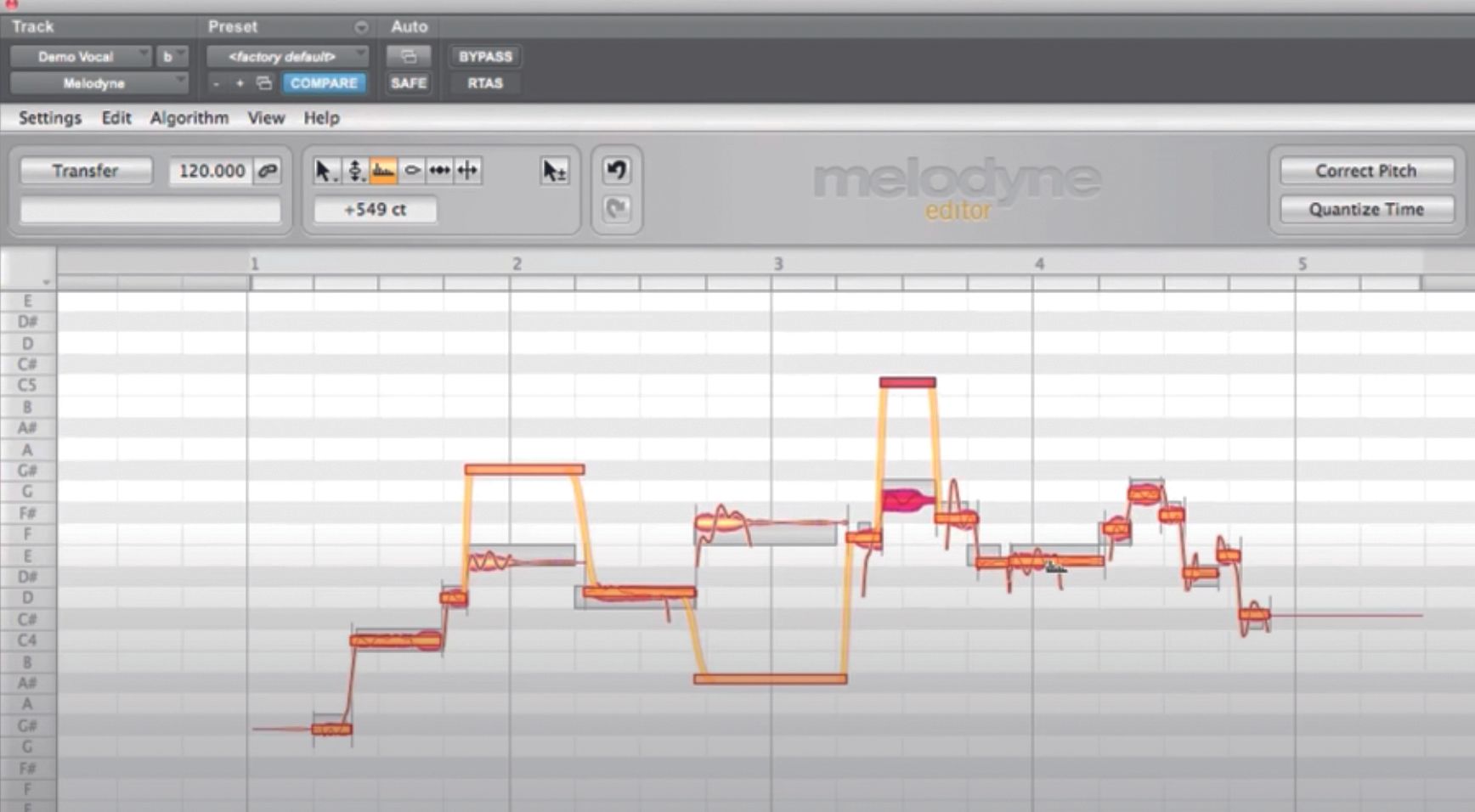Open the Demo Vocal track selector
The width and height of the screenshot is (1475, 812).
81,57
